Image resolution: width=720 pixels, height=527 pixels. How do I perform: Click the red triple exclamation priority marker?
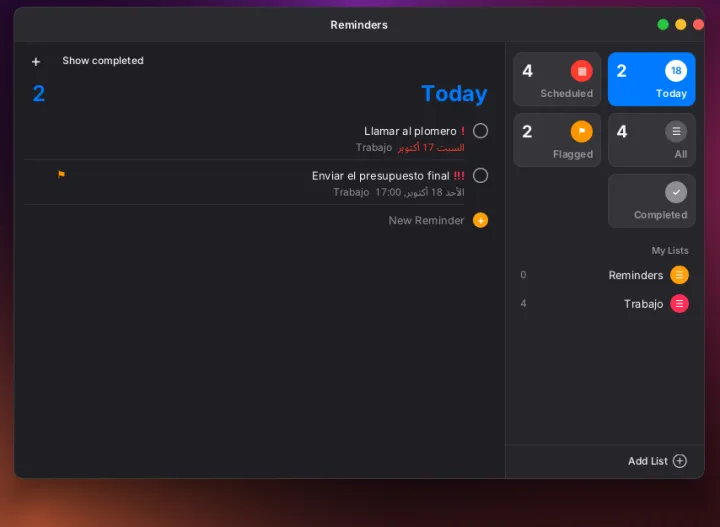pos(459,175)
